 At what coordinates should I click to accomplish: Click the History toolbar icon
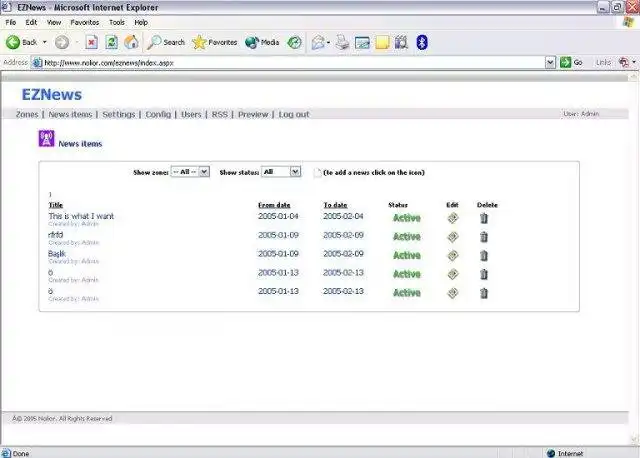coord(294,42)
